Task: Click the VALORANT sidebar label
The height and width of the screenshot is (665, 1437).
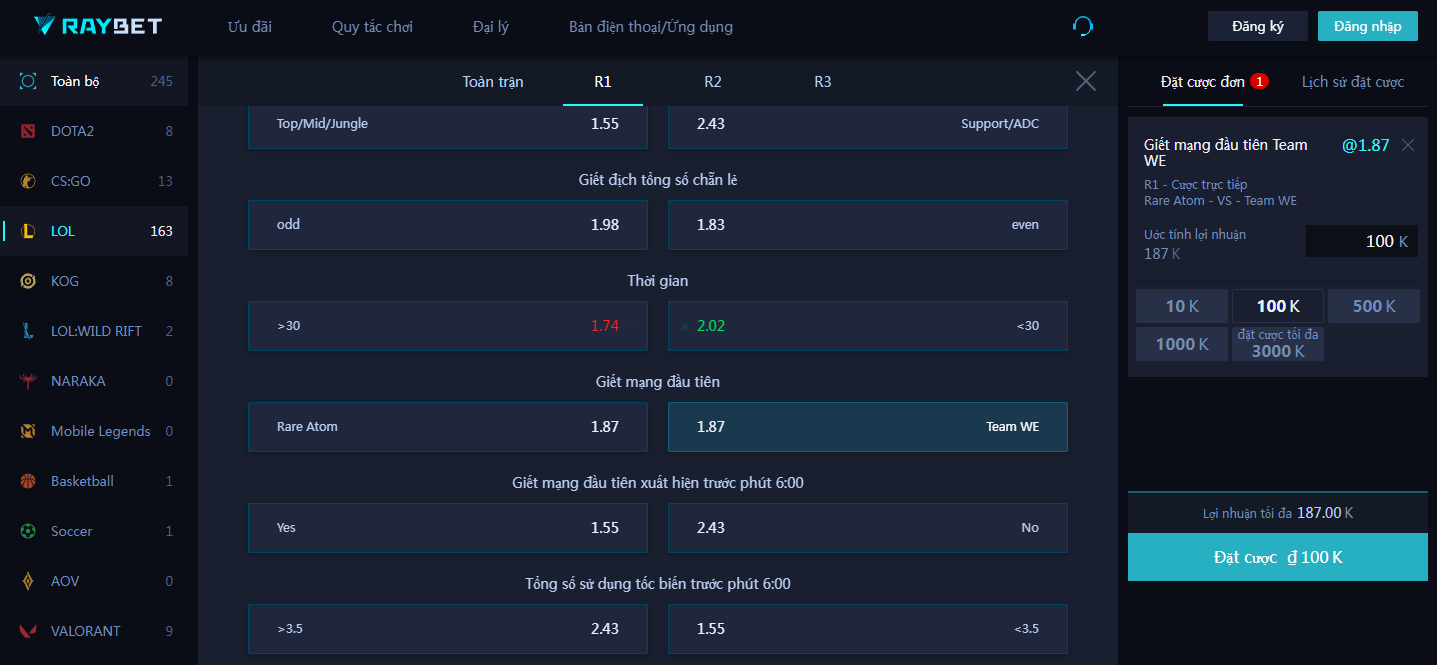Action: (x=86, y=631)
